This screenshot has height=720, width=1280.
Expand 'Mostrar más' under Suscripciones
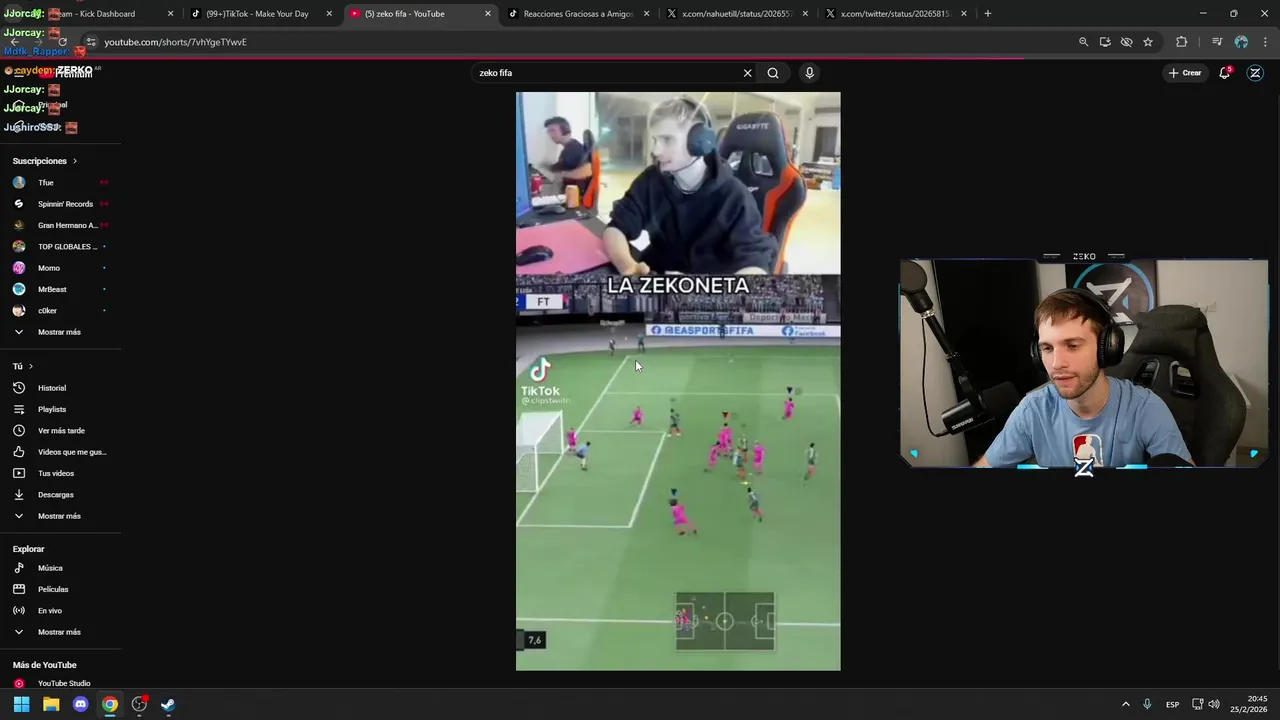click(60, 332)
